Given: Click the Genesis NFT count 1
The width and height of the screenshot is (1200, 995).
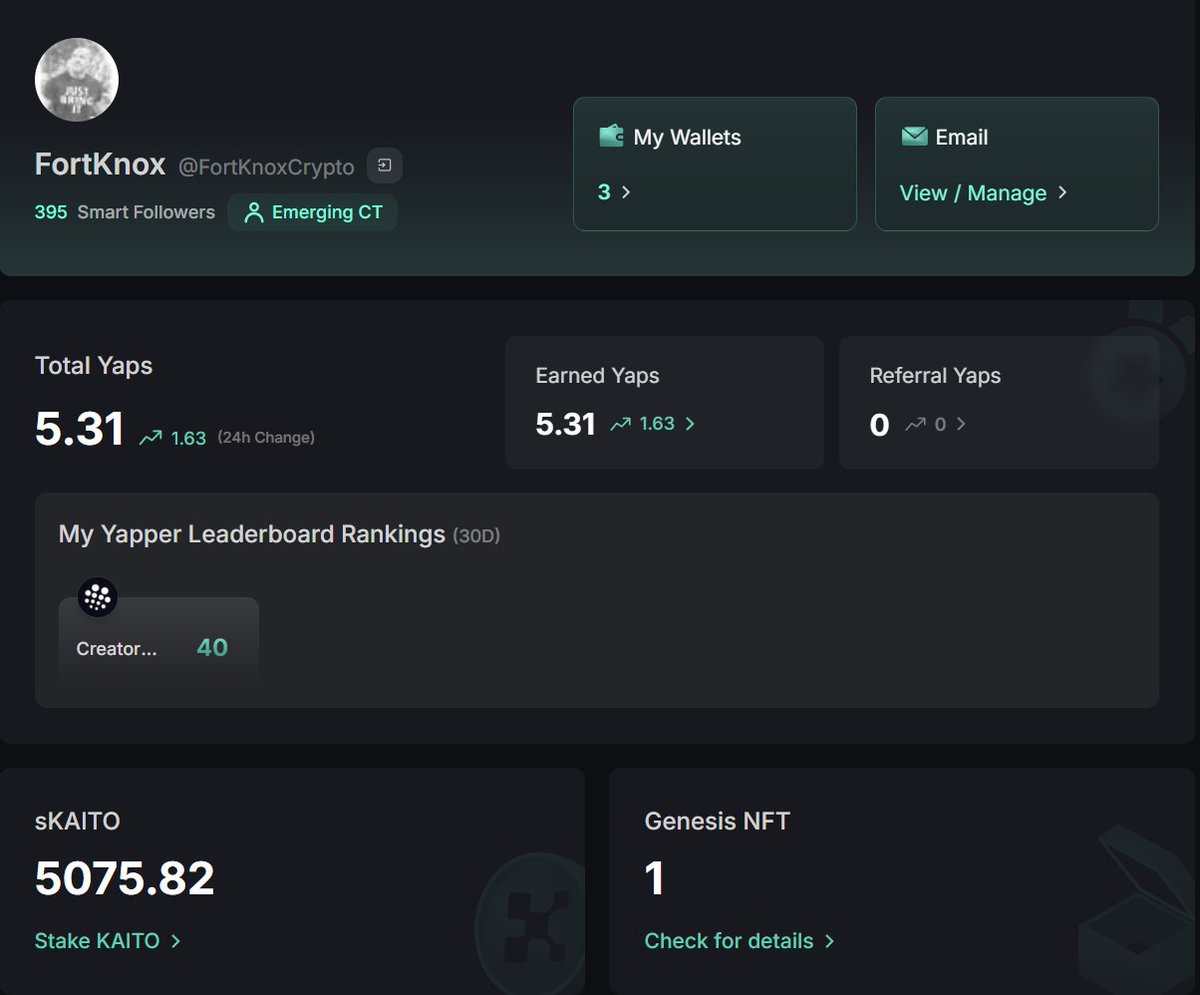Looking at the screenshot, I should [x=655, y=878].
